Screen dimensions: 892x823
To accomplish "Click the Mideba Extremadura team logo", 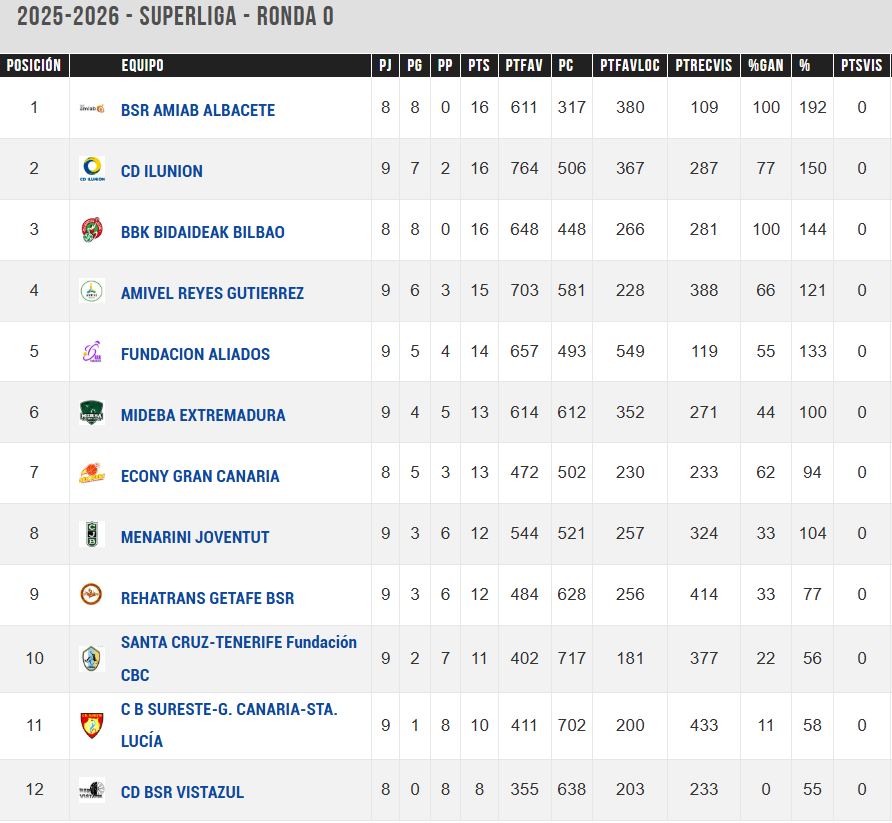I will pyautogui.click(x=92, y=413).
